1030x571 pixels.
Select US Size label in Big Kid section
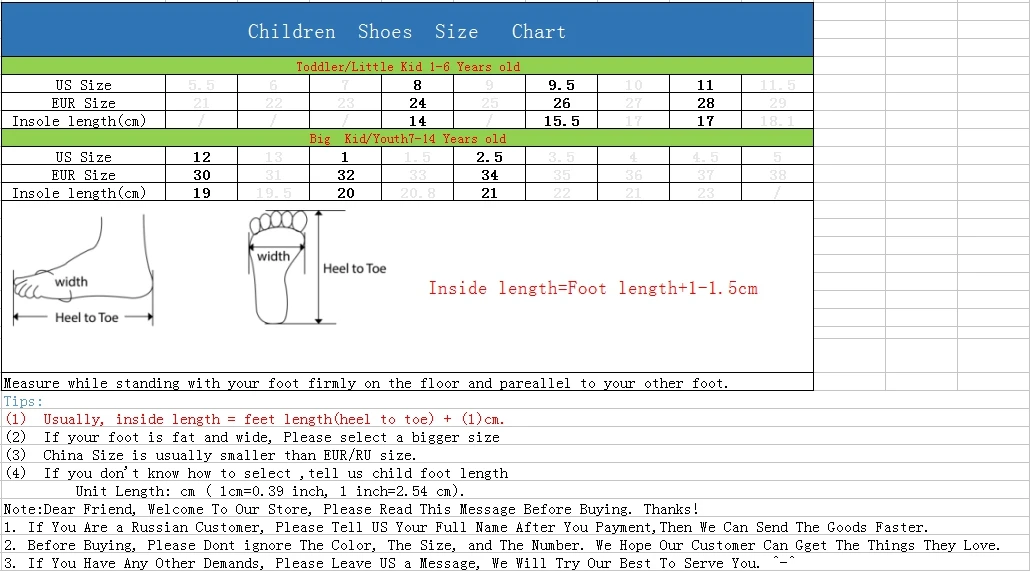(83, 157)
